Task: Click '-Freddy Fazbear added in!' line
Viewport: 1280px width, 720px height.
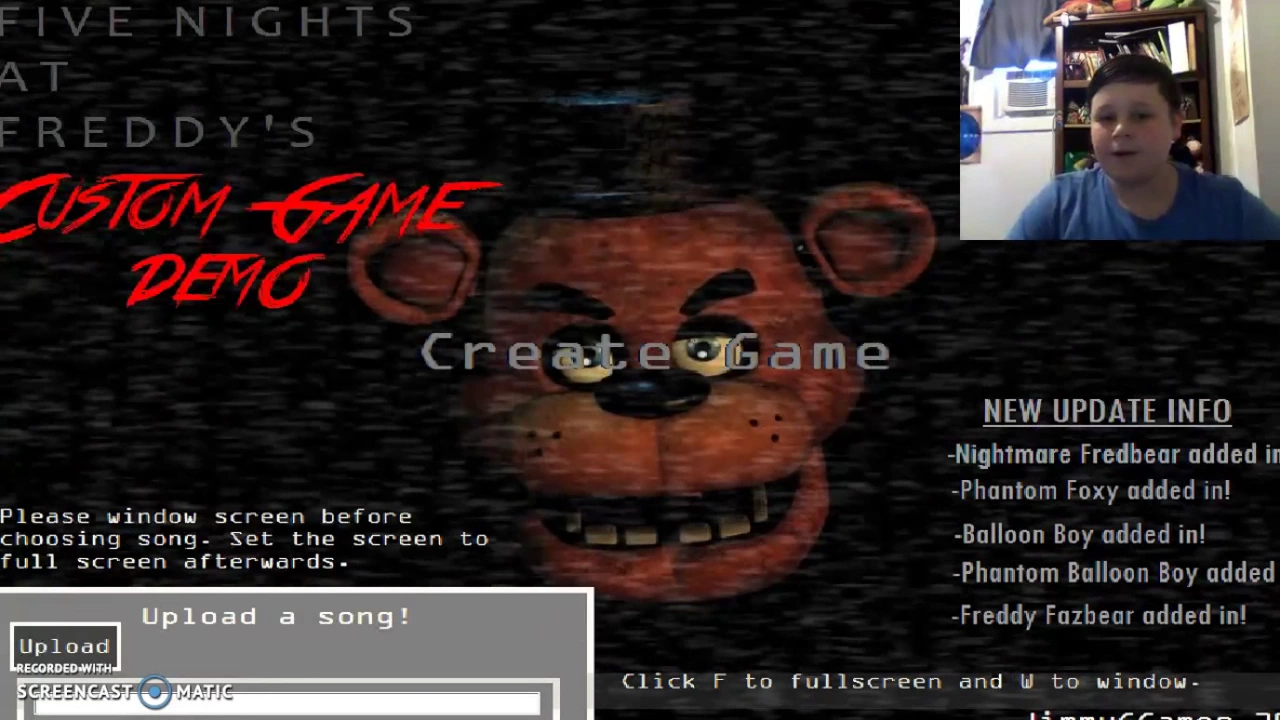Action: [1099, 615]
